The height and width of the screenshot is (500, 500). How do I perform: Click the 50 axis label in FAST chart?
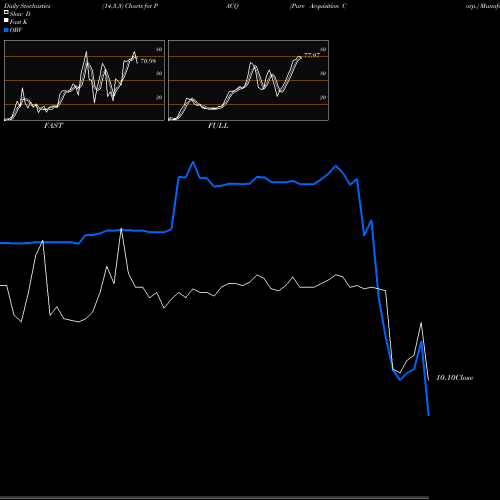159,73
